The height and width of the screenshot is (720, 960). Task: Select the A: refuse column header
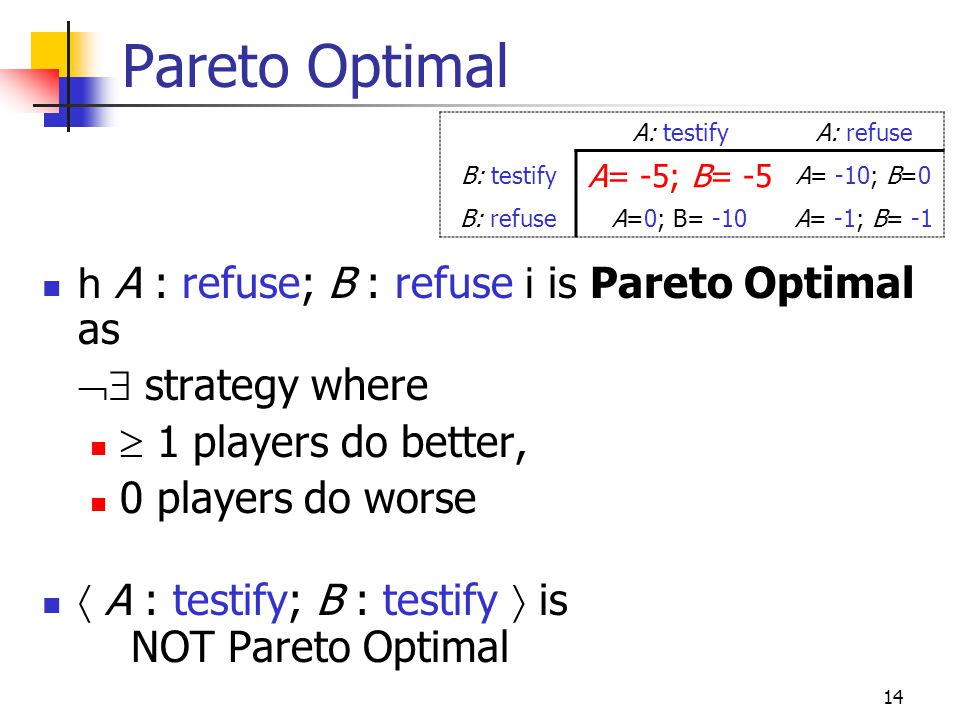coord(864,132)
